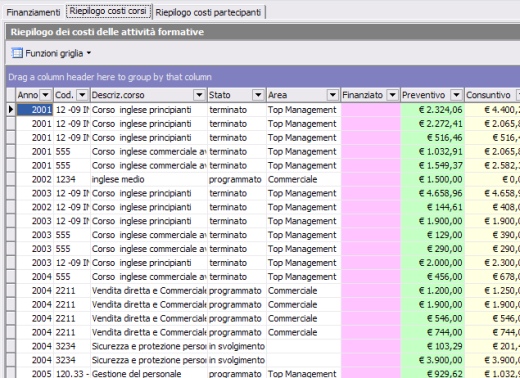This screenshot has width=520, height=378.
Task: Click the Consuntivo value € 4.400
Action: tap(493, 110)
